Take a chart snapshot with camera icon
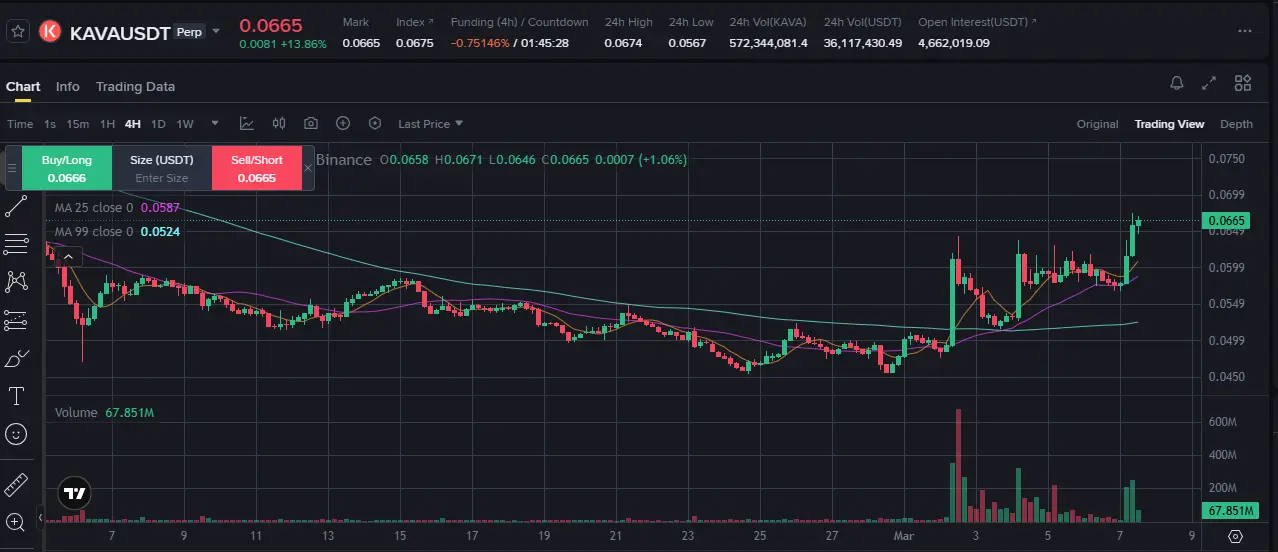Screen dimensions: 1278x552 [311, 123]
